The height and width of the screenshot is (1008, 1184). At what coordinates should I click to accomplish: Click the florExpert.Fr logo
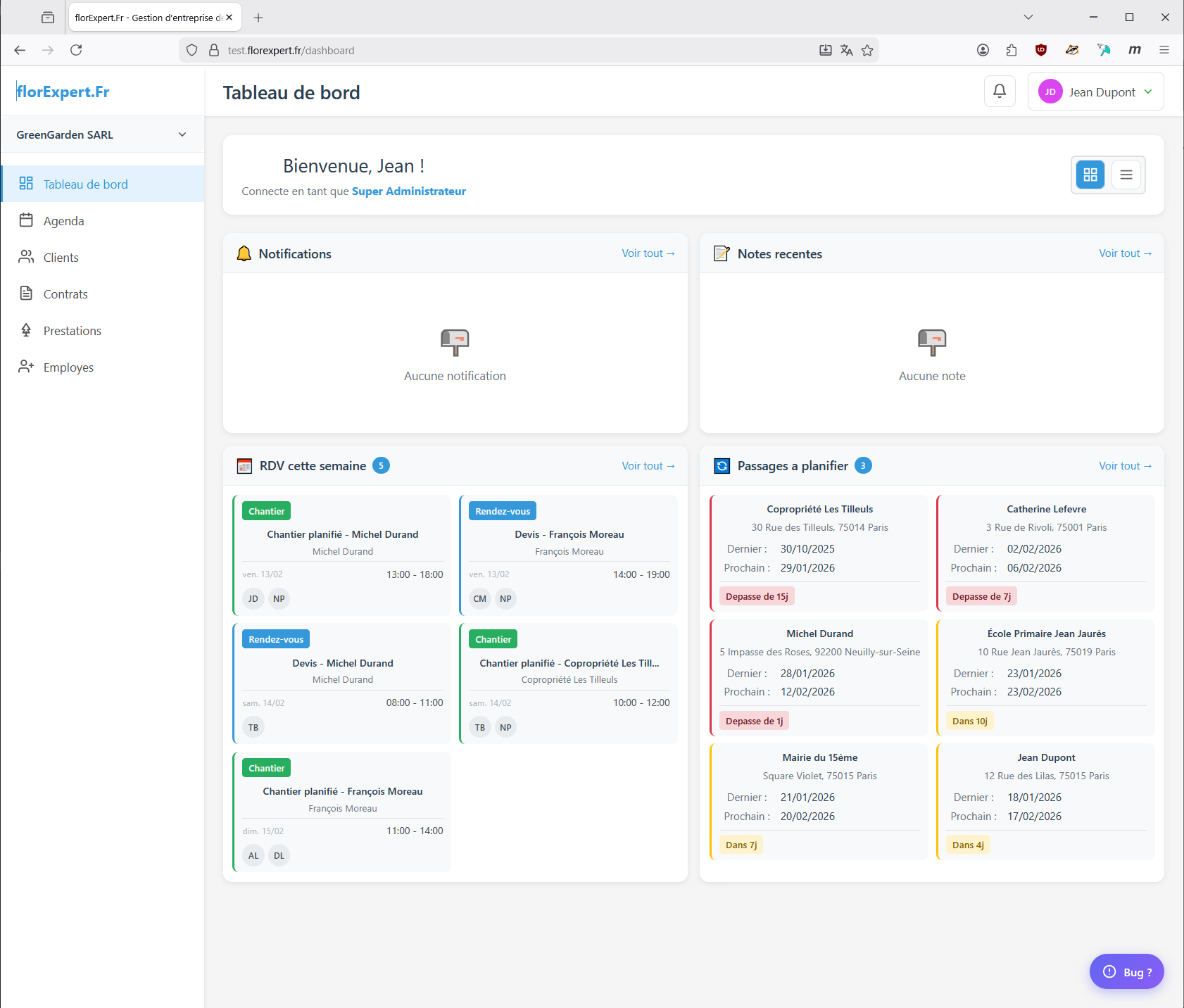[63, 92]
